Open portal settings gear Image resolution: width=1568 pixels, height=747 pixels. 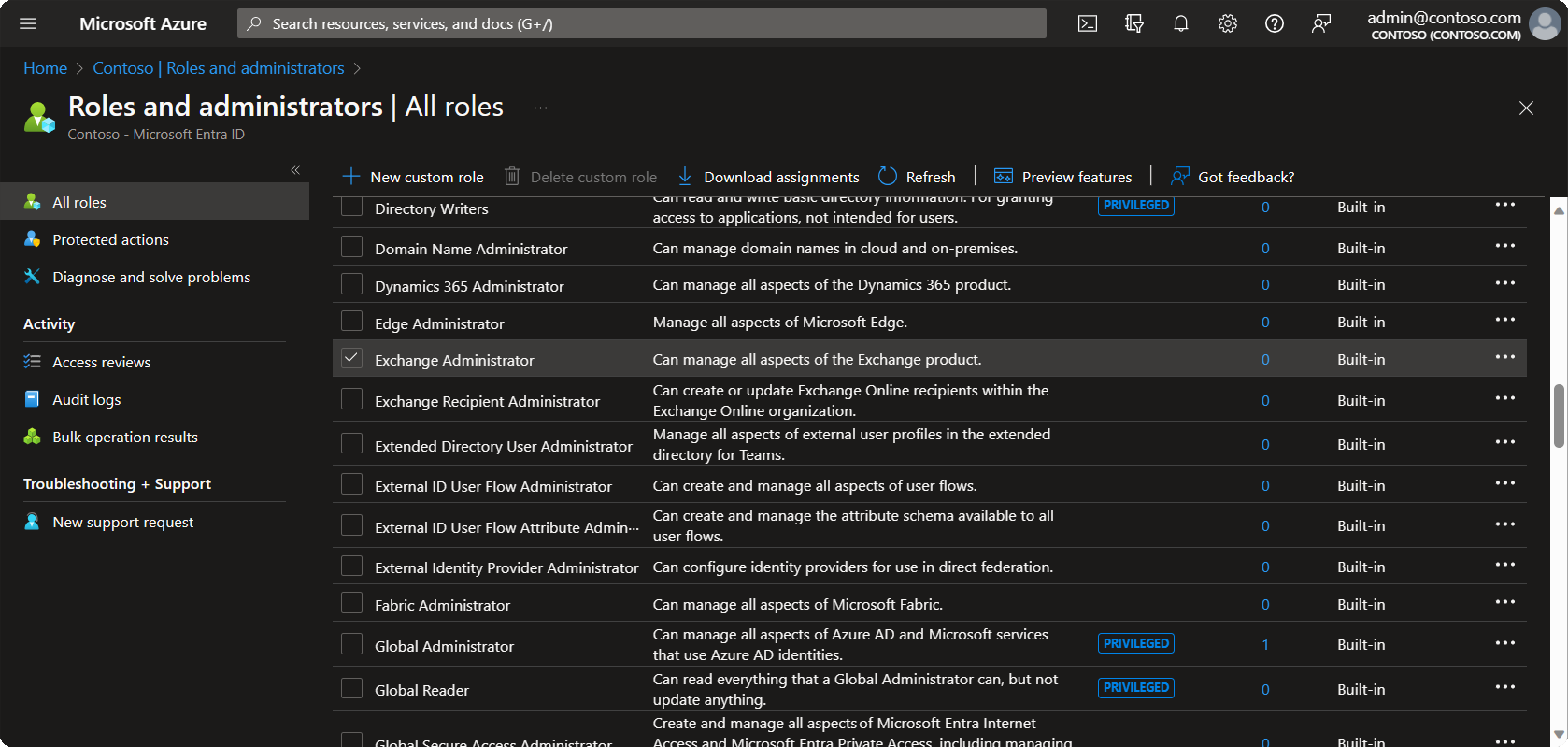pos(1228,23)
